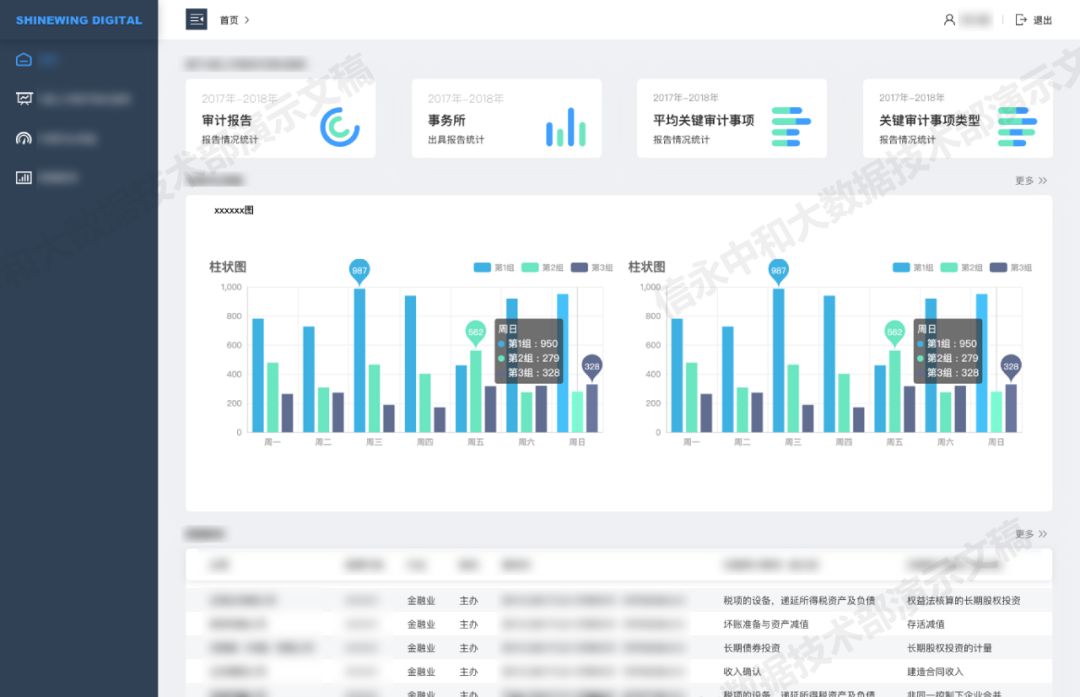
Task: Click the user profile icon
Action: [x=949, y=20]
